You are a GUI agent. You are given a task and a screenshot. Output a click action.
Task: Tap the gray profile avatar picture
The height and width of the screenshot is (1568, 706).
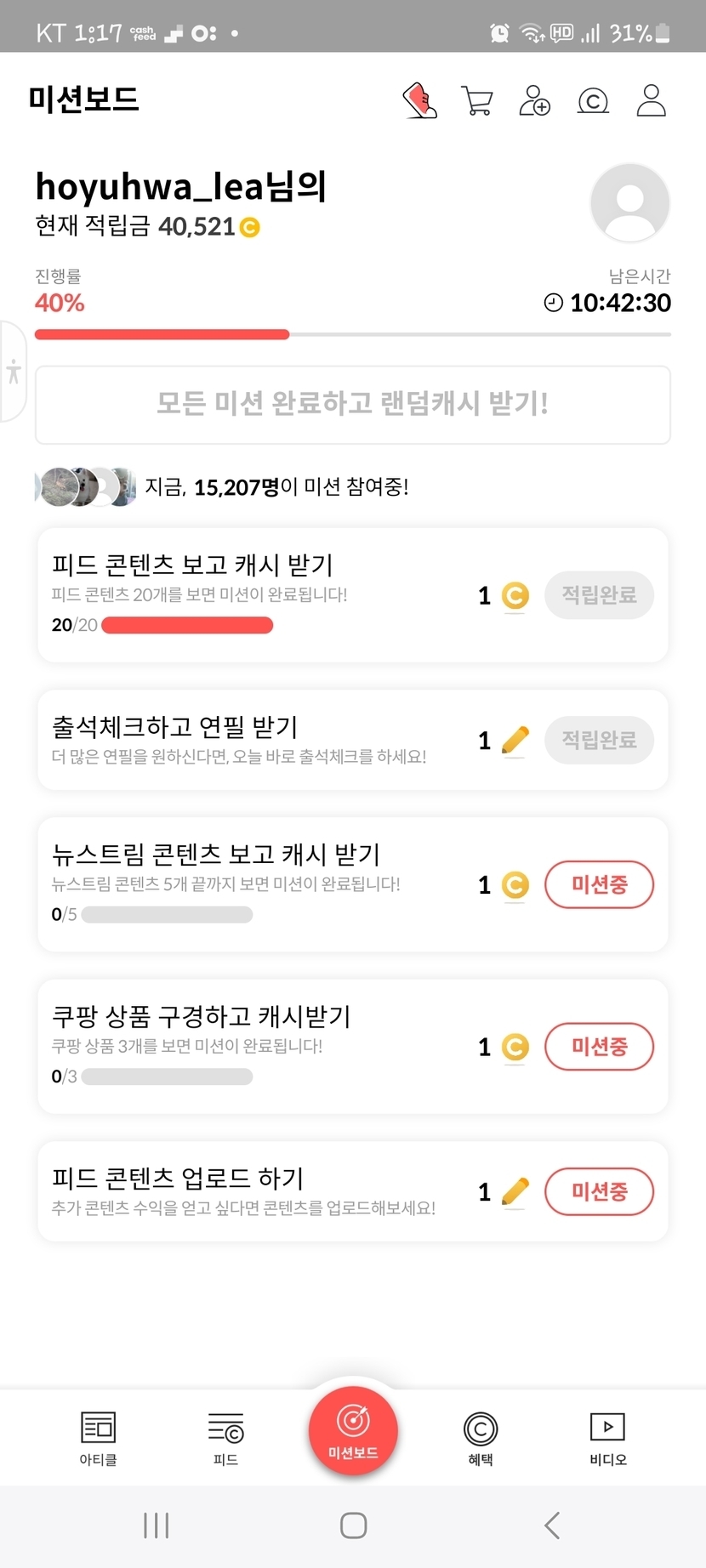(629, 203)
